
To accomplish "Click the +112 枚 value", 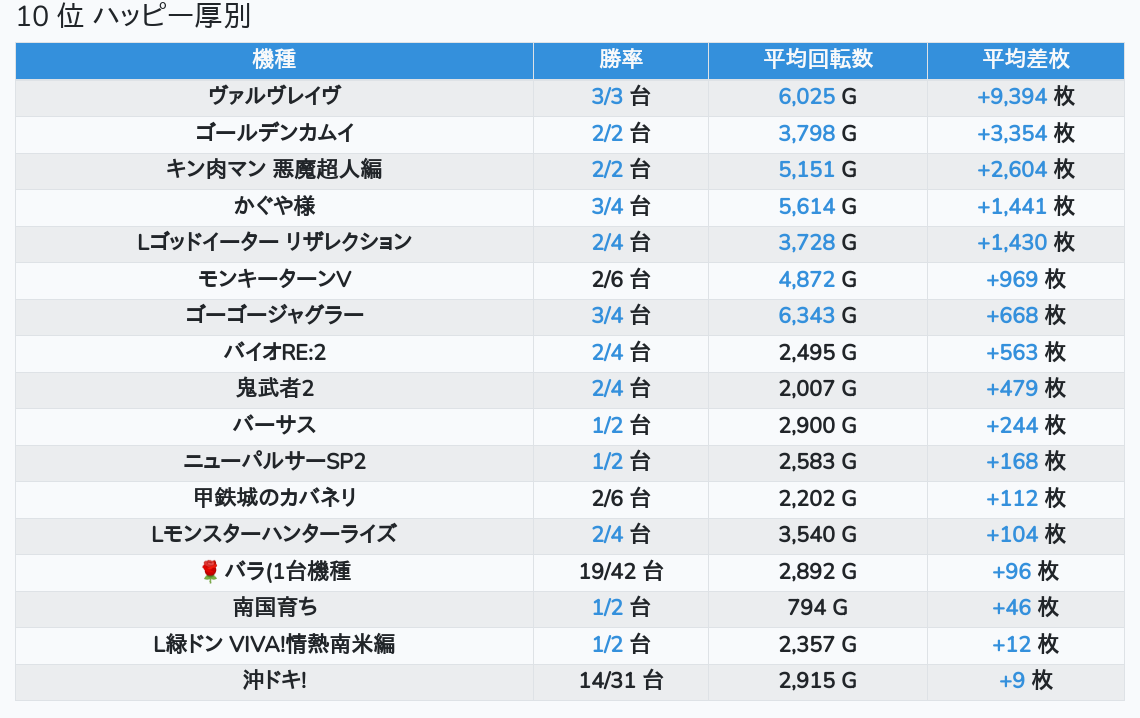I will coord(1026,498).
